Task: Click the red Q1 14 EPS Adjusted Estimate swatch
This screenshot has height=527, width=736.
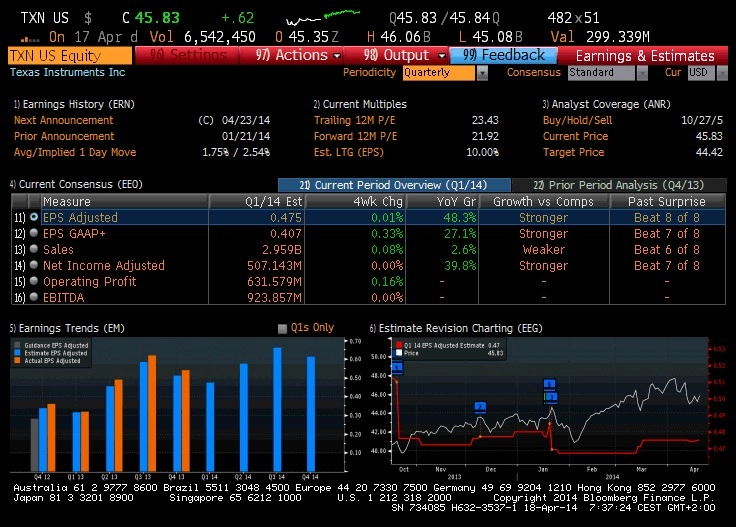Action: 399,345
